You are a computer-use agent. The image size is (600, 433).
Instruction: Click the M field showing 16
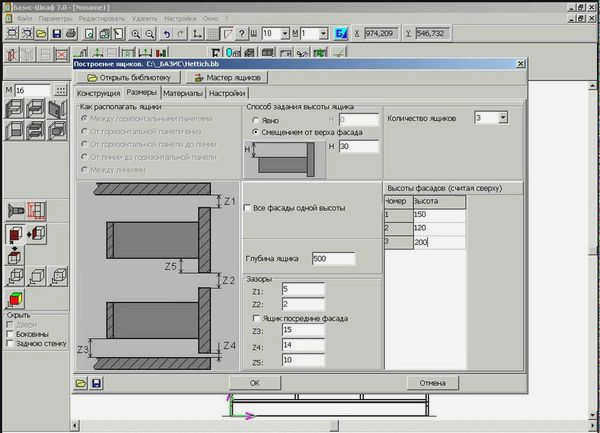click(33, 91)
